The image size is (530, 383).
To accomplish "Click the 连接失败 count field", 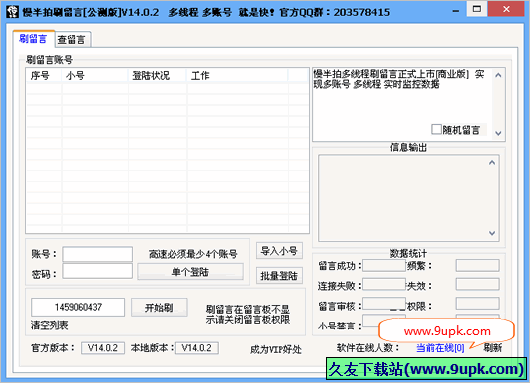I will pyautogui.click(x=384, y=284).
